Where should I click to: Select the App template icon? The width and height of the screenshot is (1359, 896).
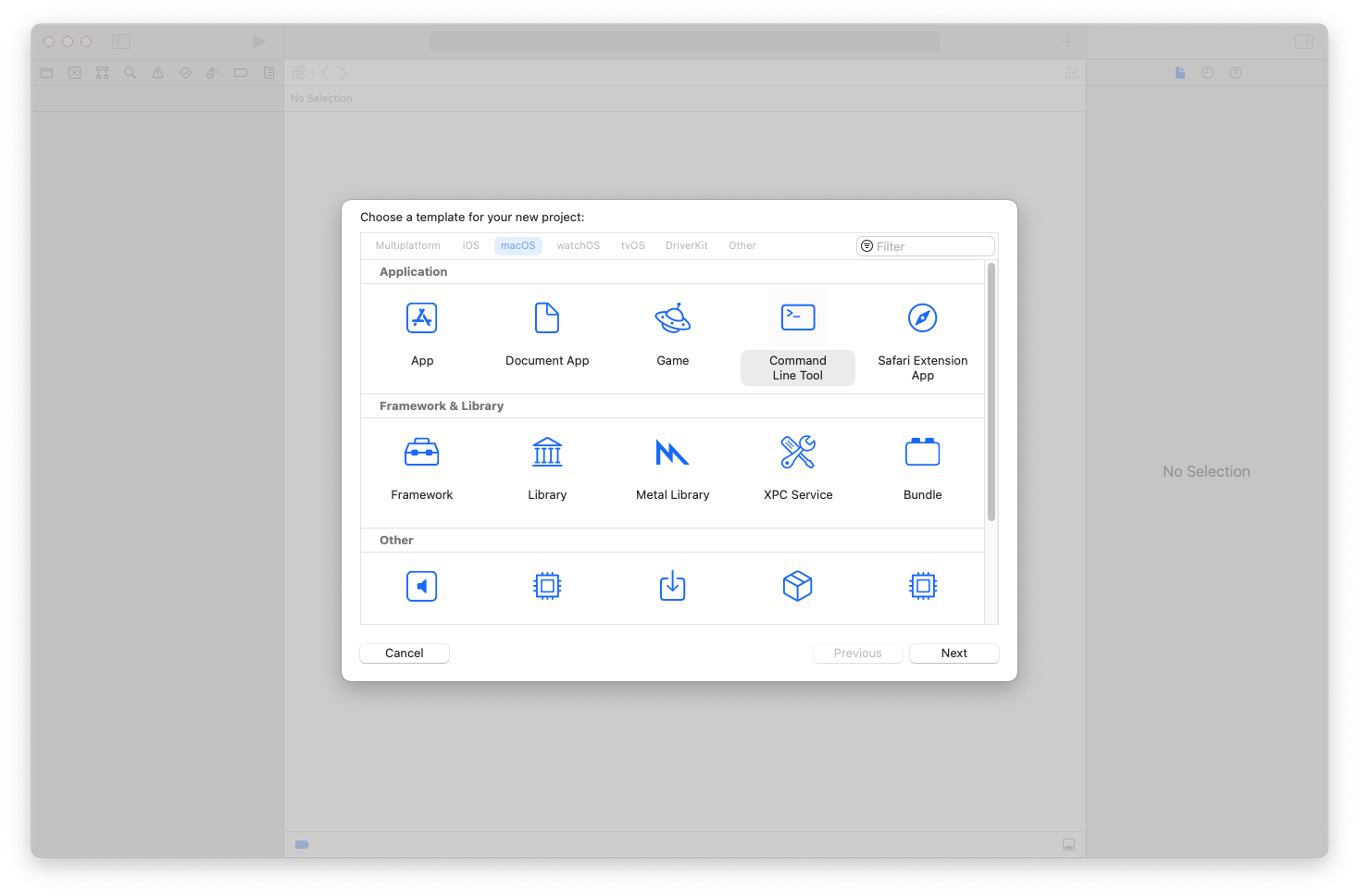tap(422, 318)
